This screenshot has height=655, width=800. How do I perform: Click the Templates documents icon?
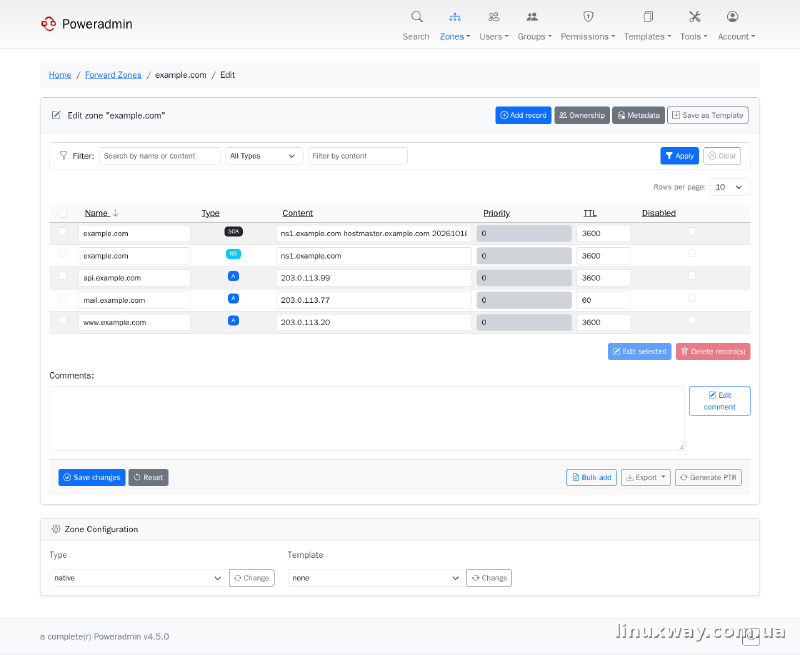coord(648,17)
